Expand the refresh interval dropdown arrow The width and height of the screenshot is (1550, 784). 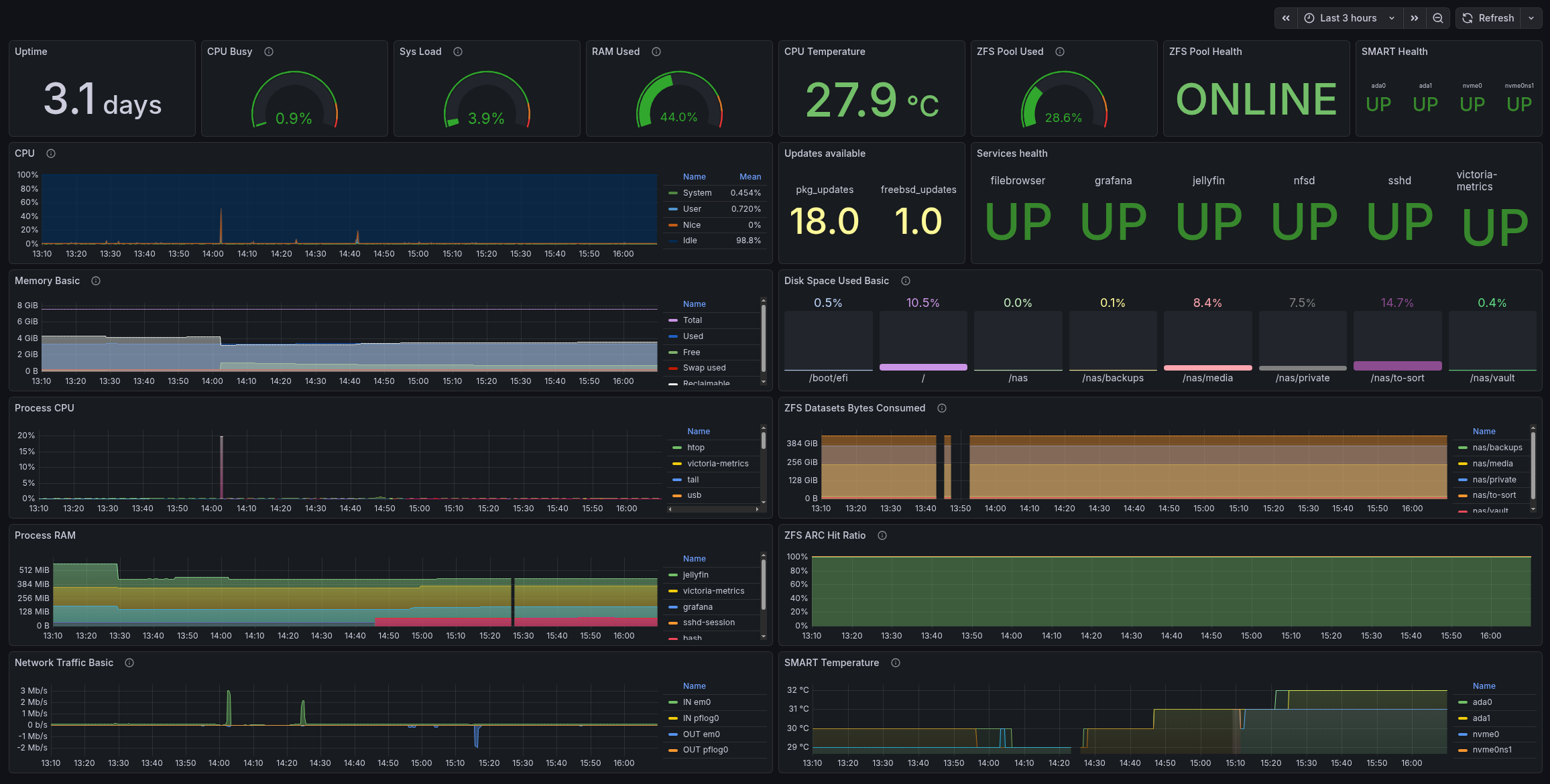coord(1531,18)
